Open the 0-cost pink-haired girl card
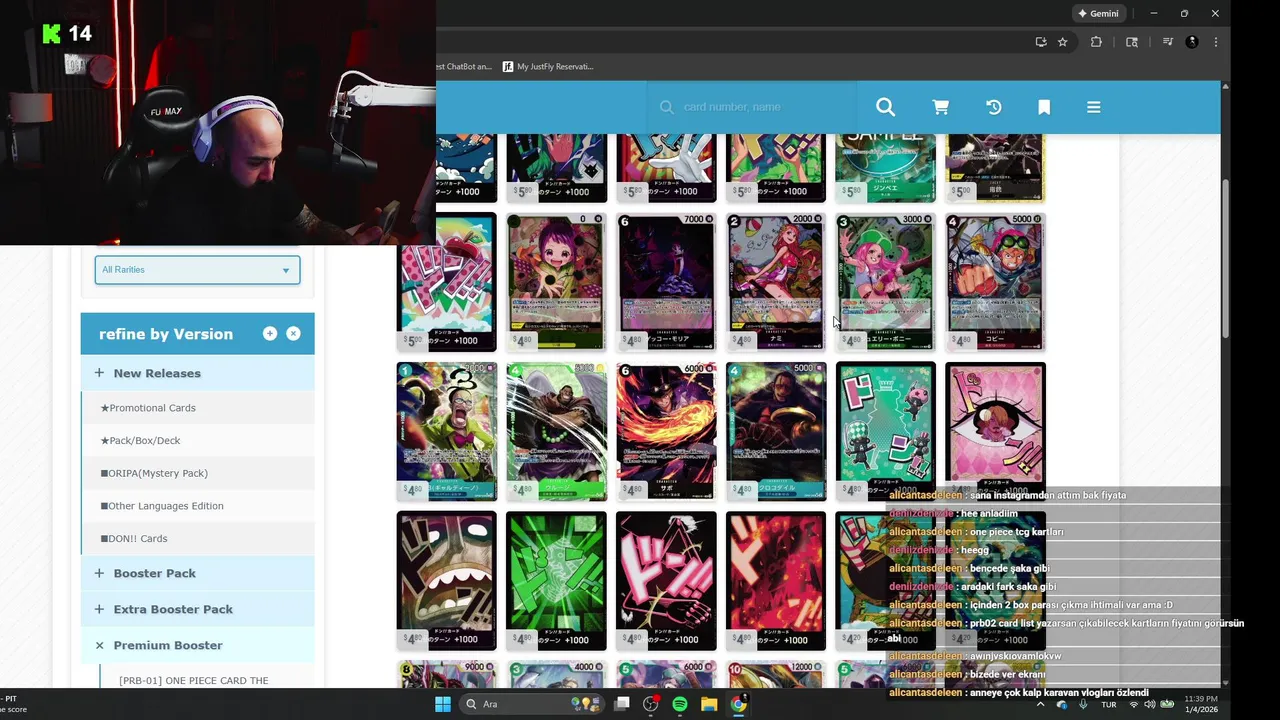This screenshot has width=1280, height=720. click(556, 282)
